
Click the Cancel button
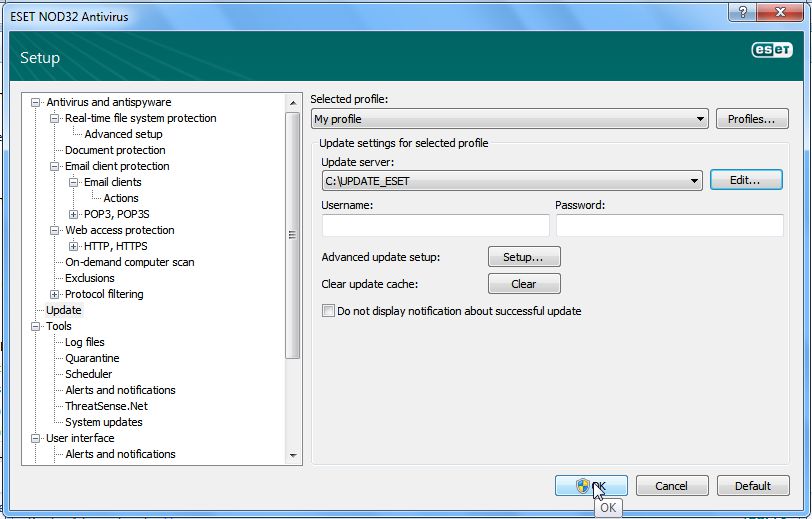point(672,486)
